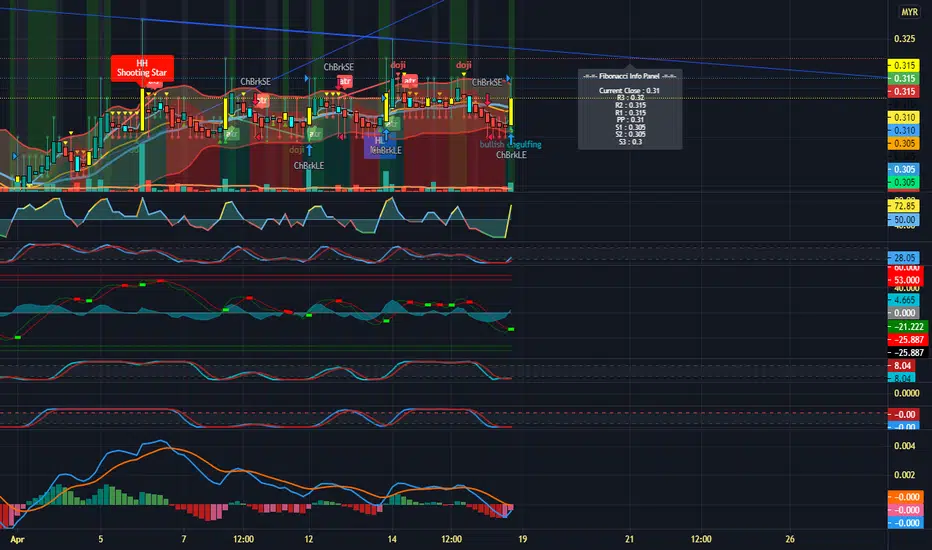Click 'R2 : 0.315' in Fibonacci panel
The image size is (932, 550).
tap(629, 105)
